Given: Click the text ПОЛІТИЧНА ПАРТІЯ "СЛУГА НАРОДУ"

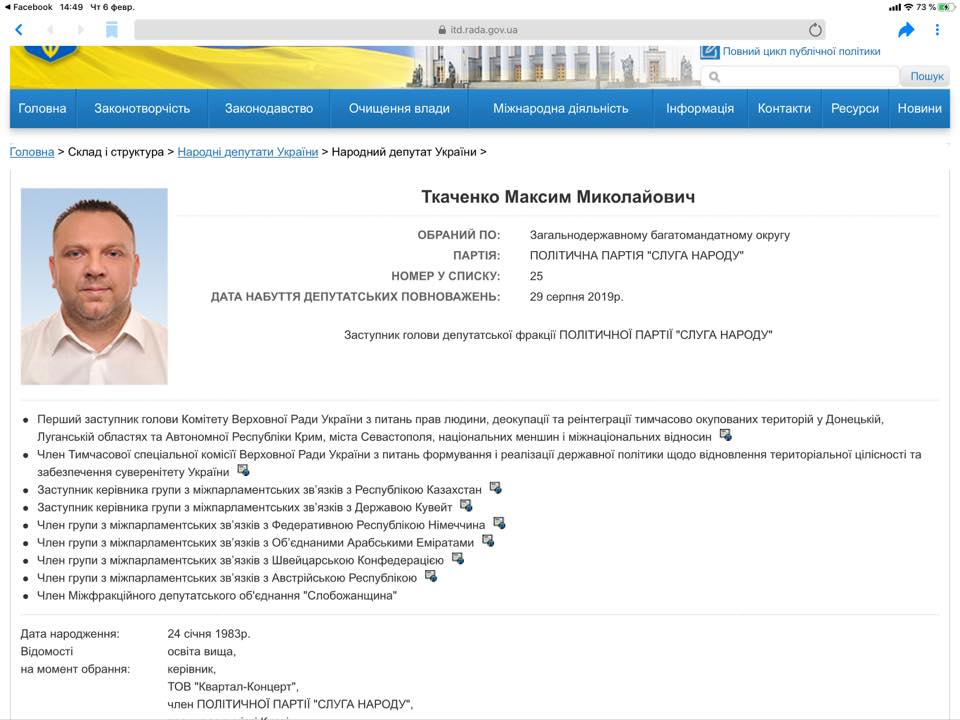Looking at the screenshot, I should tap(637, 255).
